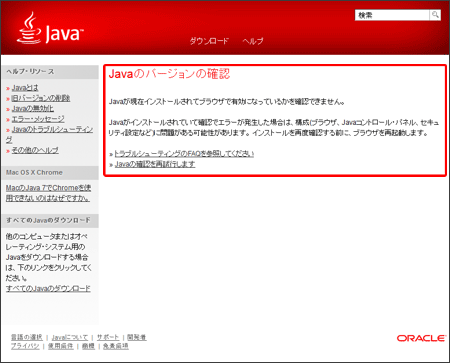Screen dimensions: 450x363
Task: Click the Java coffee cup logo
Action: tap(50, 28)
